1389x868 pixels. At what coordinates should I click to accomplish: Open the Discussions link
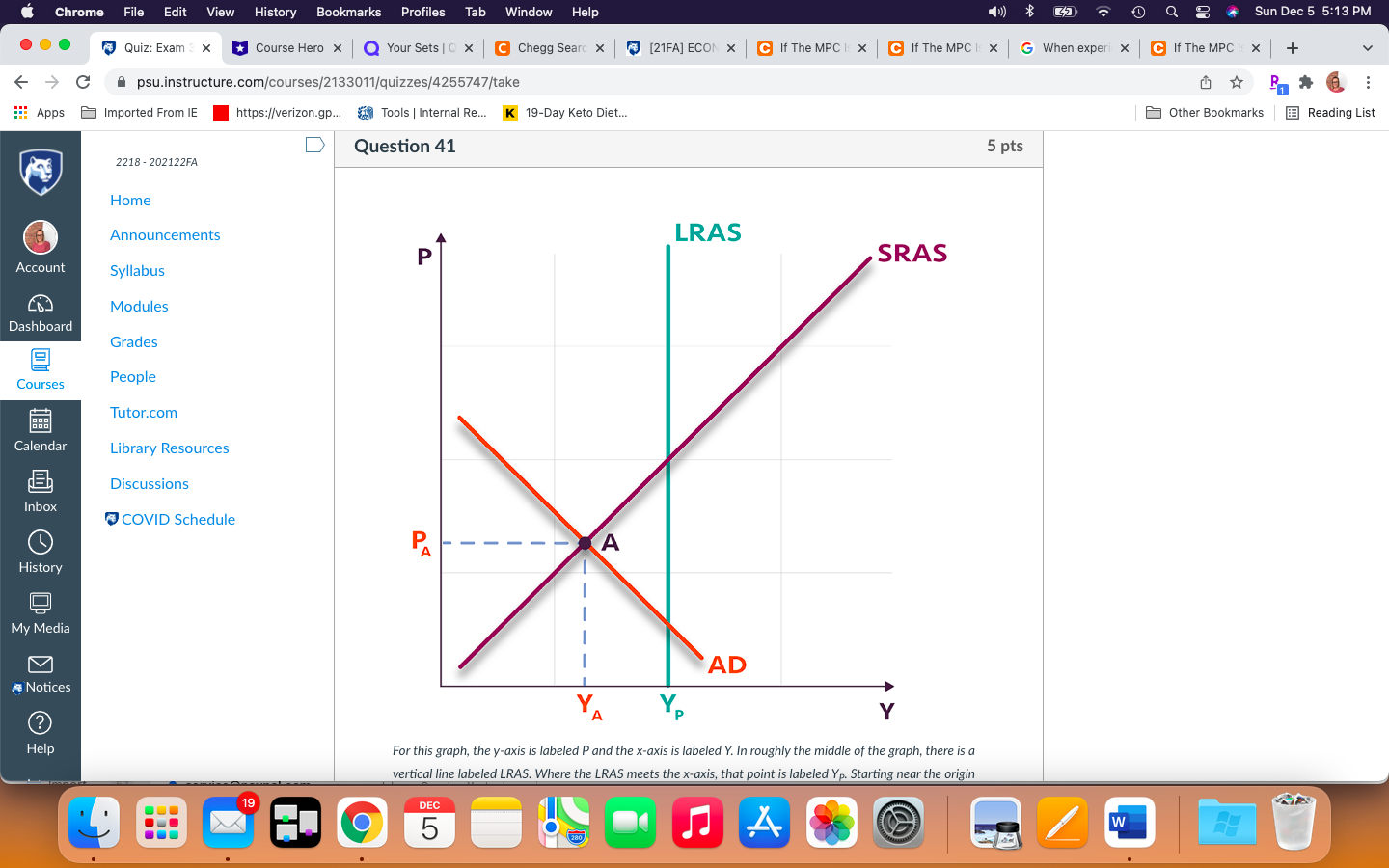pos(150,484)
